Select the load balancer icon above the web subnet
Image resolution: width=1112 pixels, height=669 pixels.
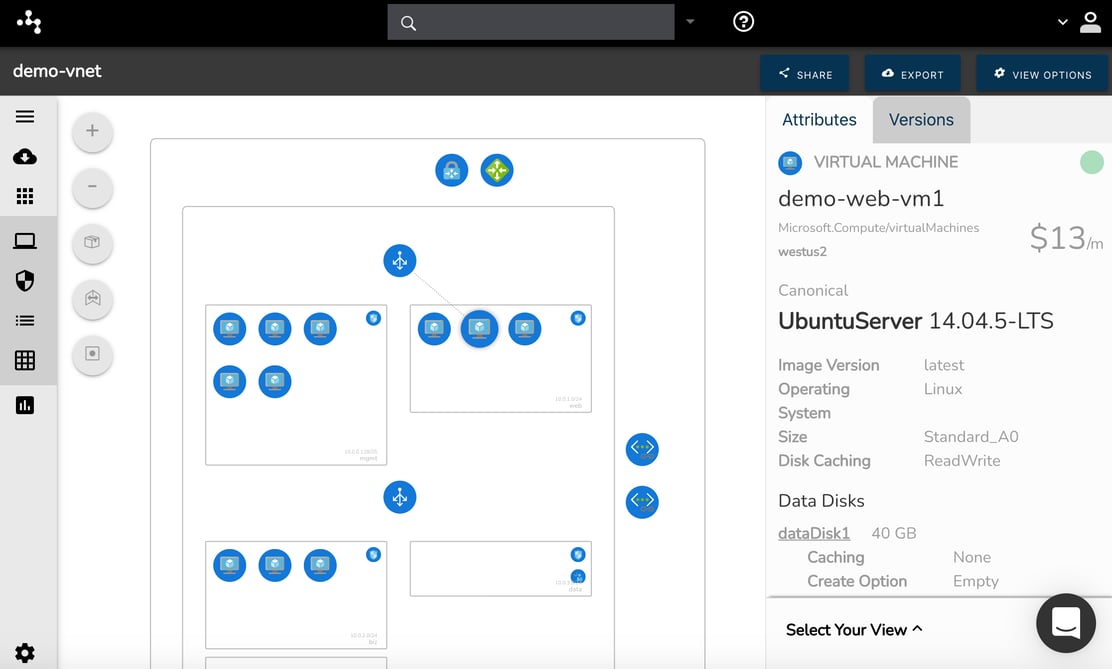coord(399,260)
